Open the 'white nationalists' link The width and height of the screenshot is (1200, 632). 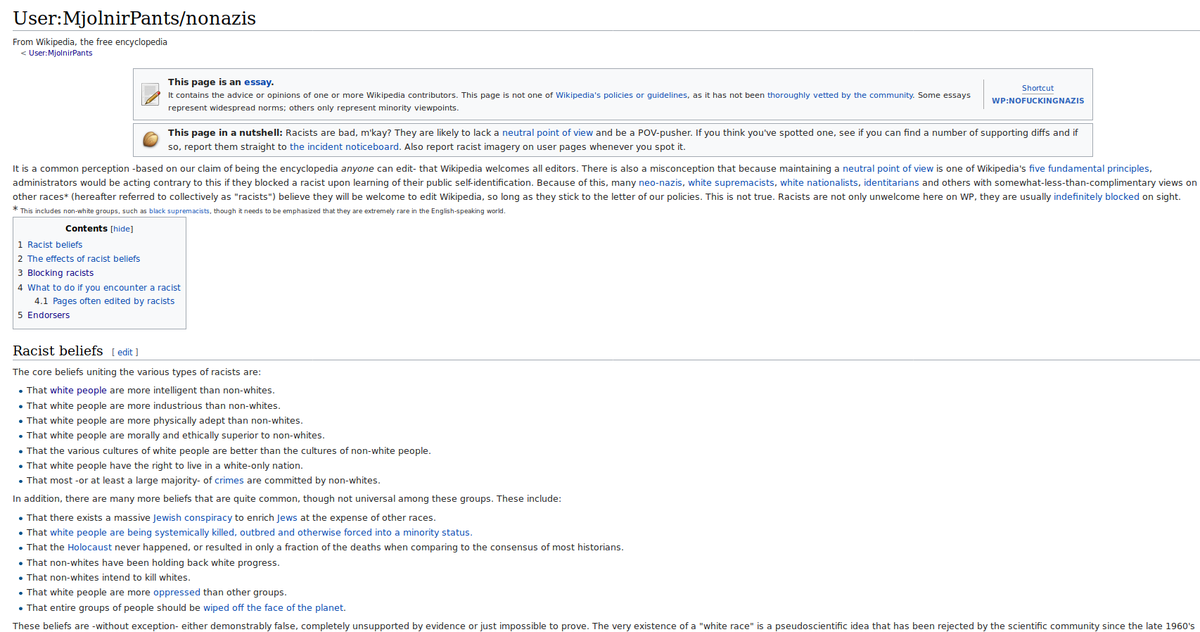point(820,183)
